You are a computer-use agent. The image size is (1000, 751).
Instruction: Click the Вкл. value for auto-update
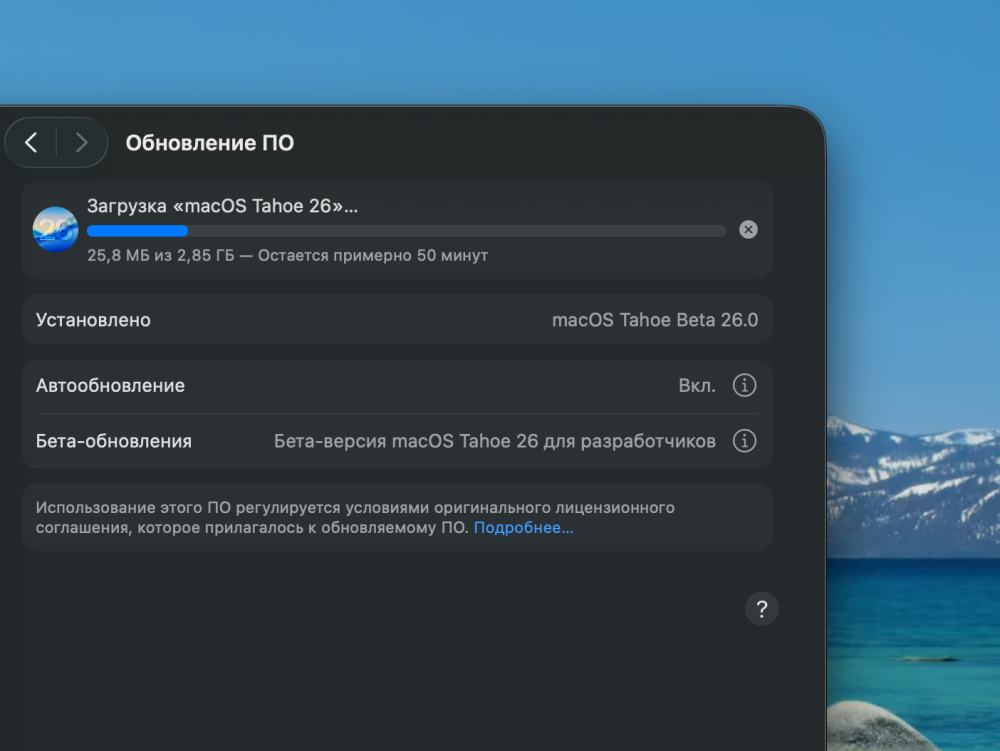coord(697,386)
